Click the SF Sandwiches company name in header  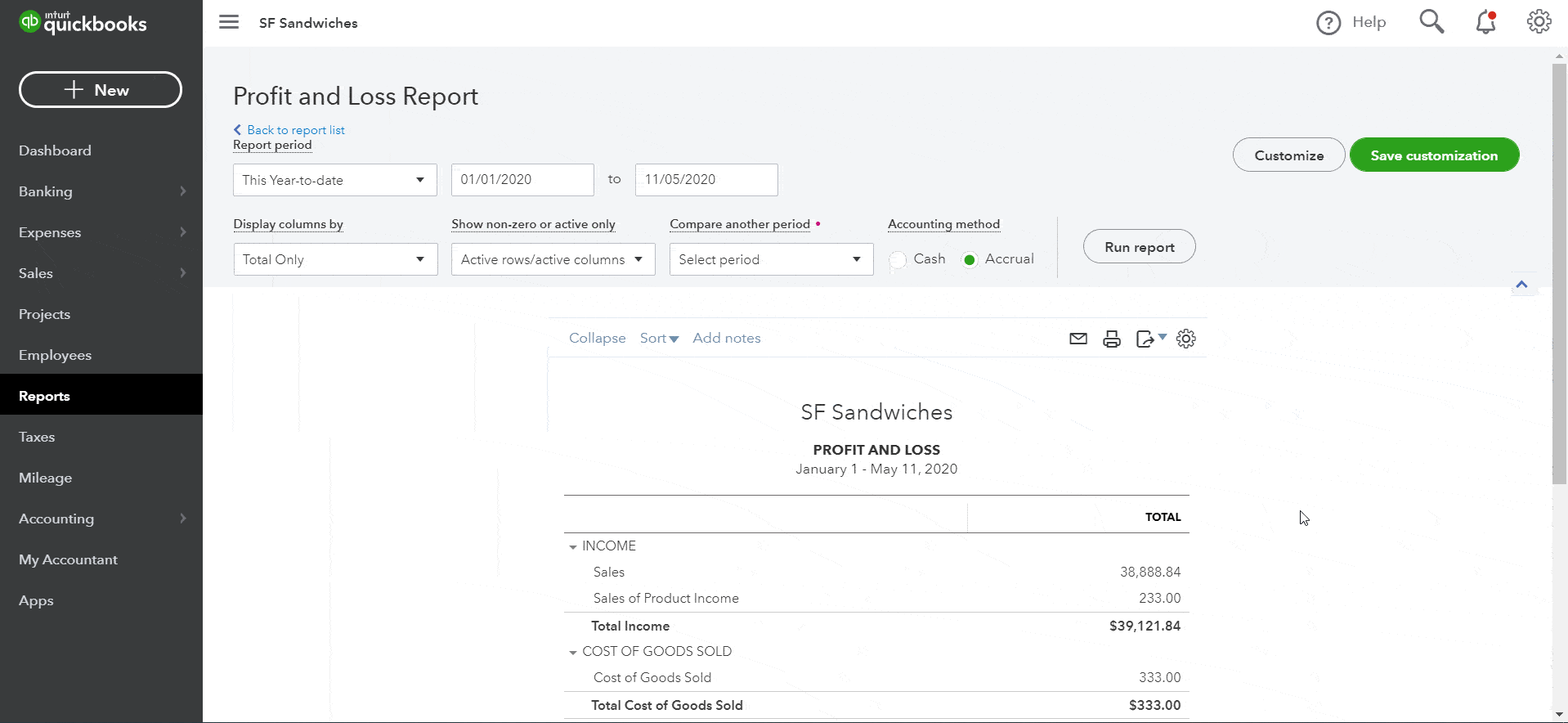308,23
